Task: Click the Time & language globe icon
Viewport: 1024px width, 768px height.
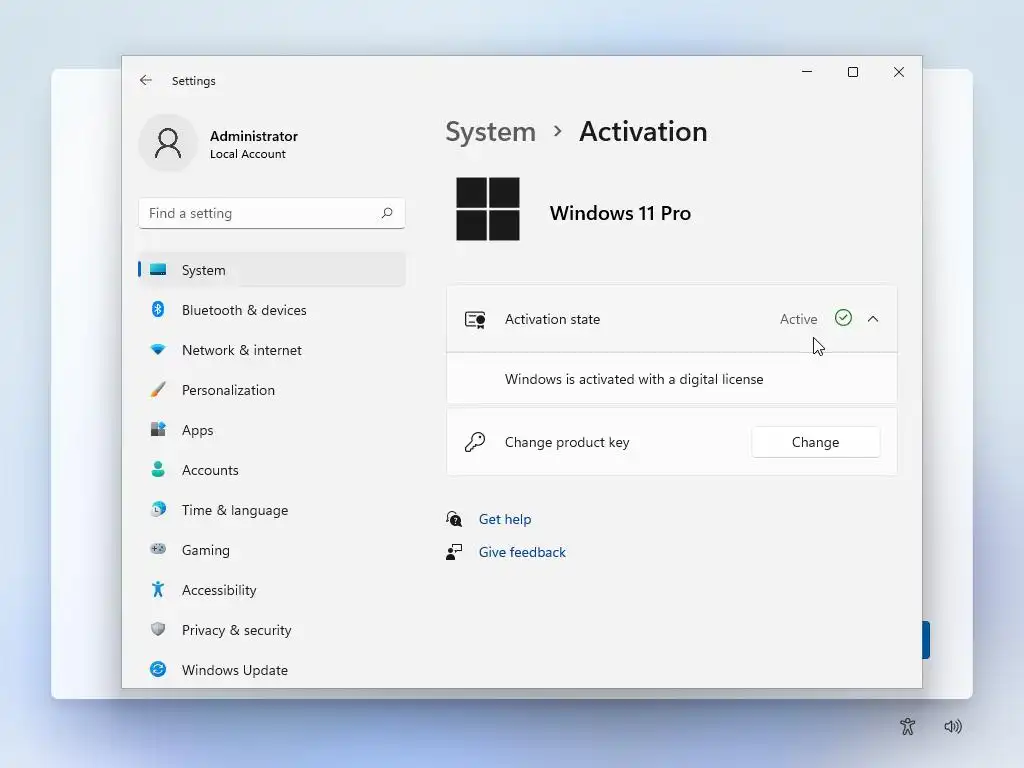Action: pos(158,509)
